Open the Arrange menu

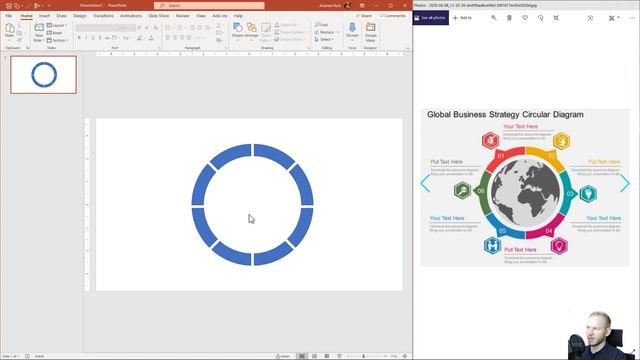point(251,31)
